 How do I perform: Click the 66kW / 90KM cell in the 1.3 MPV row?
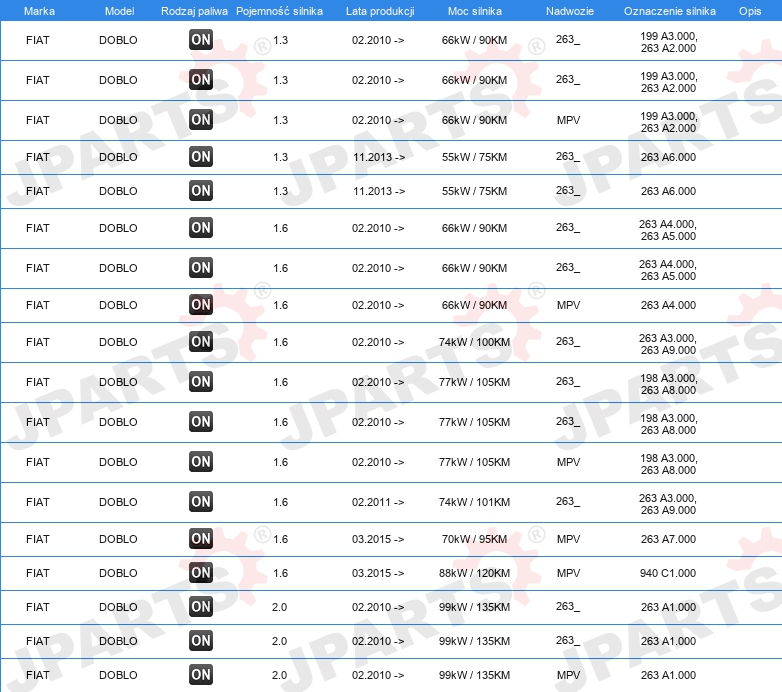[x=474, y=121]
